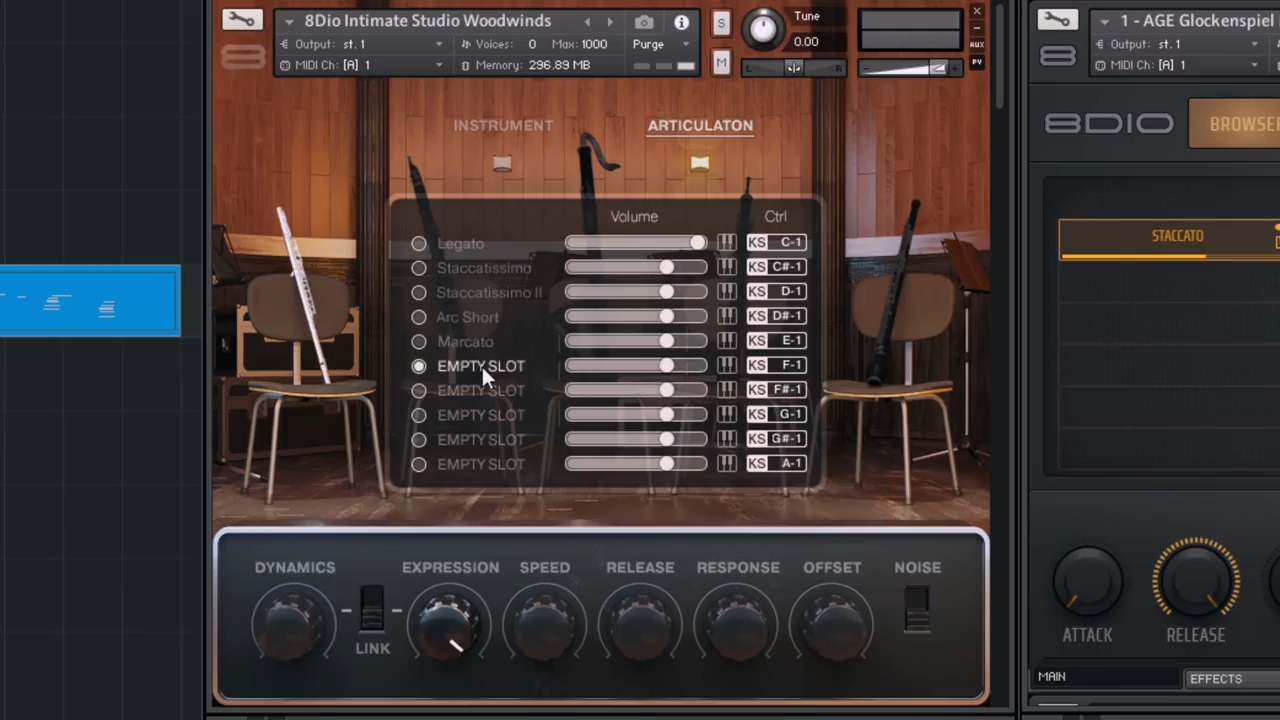Open the Output st. 1 dropdown

coord(438,44)
